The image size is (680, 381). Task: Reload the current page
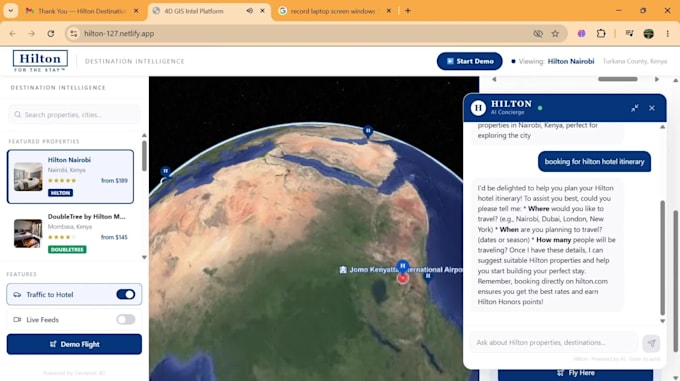(51, 33)
